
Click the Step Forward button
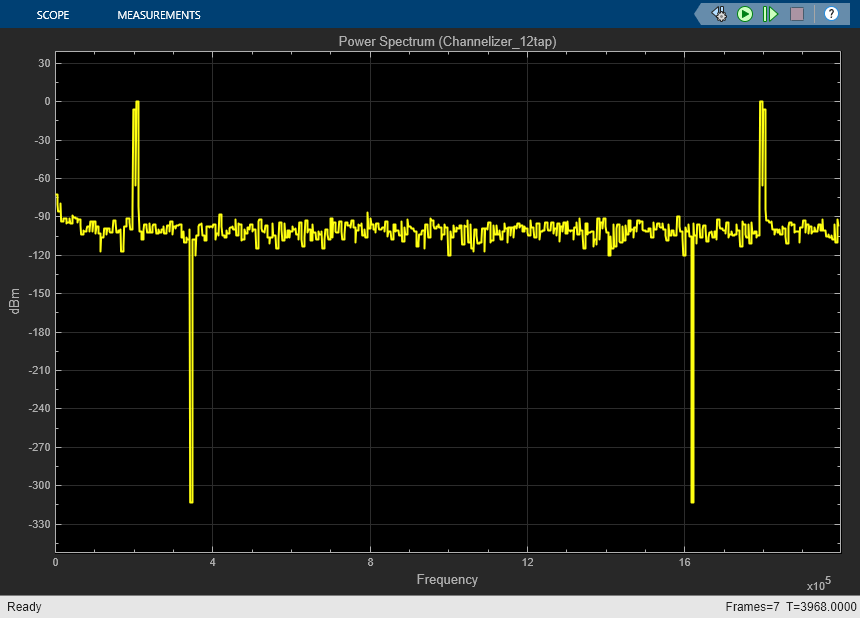(770, 14)
